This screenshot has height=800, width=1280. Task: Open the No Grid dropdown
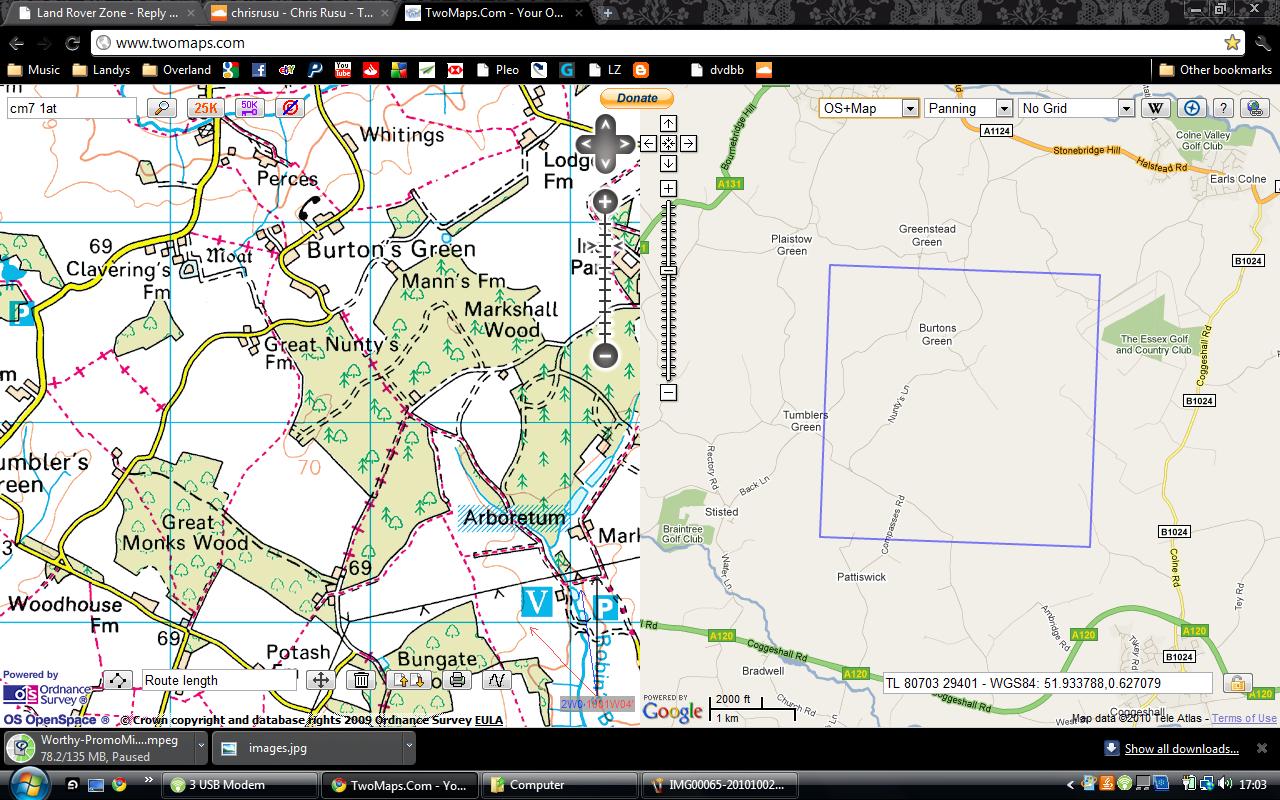pos(1076,108)
